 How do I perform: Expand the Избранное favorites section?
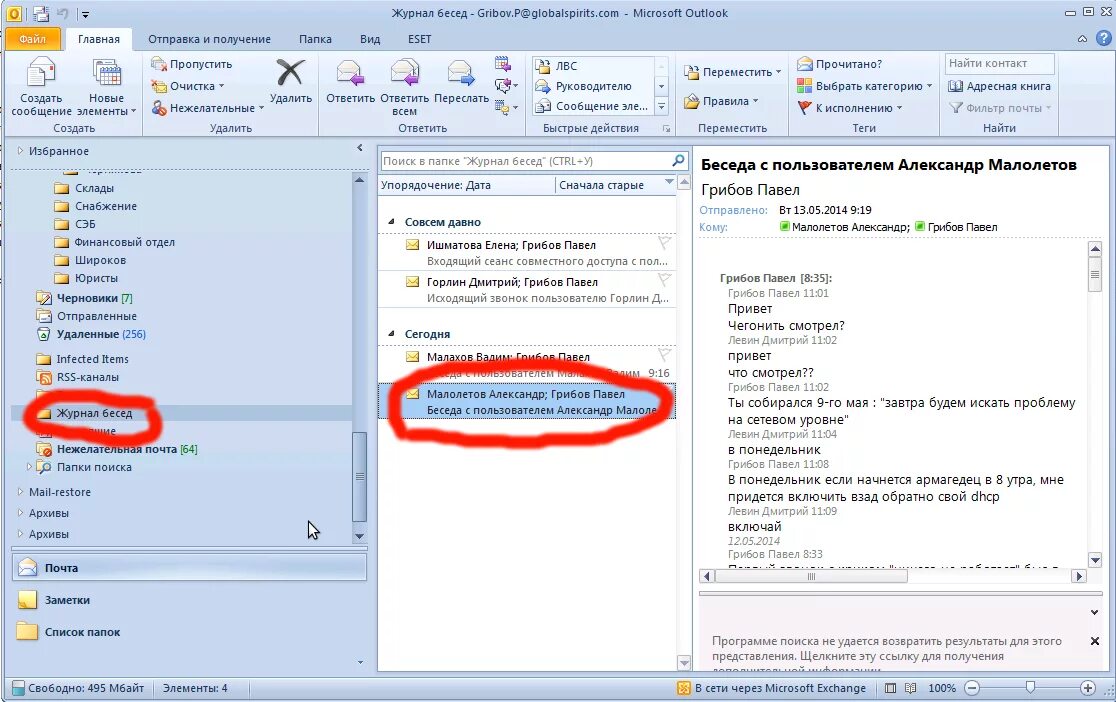tap(20, 151)
